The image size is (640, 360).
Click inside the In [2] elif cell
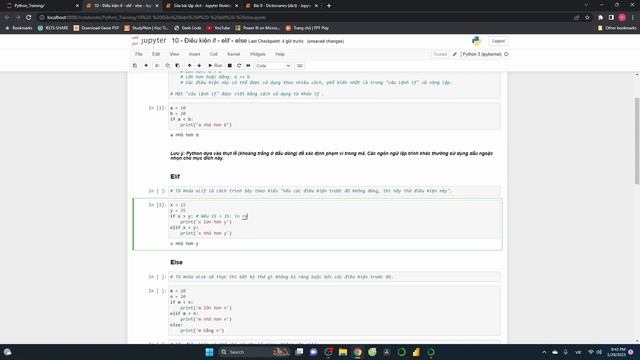(334, 219)
